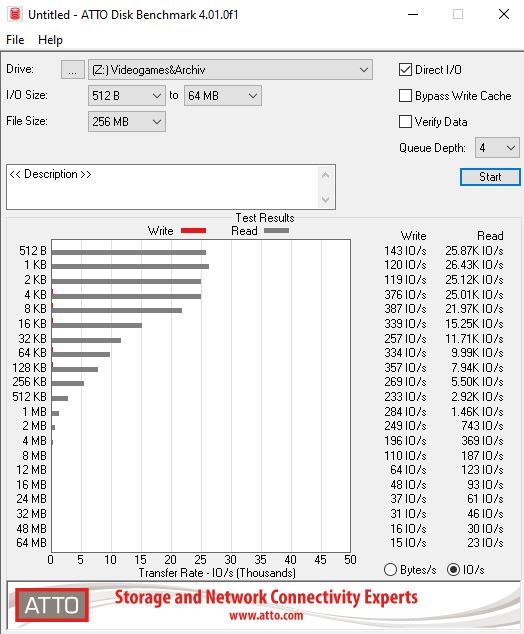The height and width of the screenshot is (634, 524).
Task: Click the '21.97K IO/s' read value
Action: tap(474, 309)
